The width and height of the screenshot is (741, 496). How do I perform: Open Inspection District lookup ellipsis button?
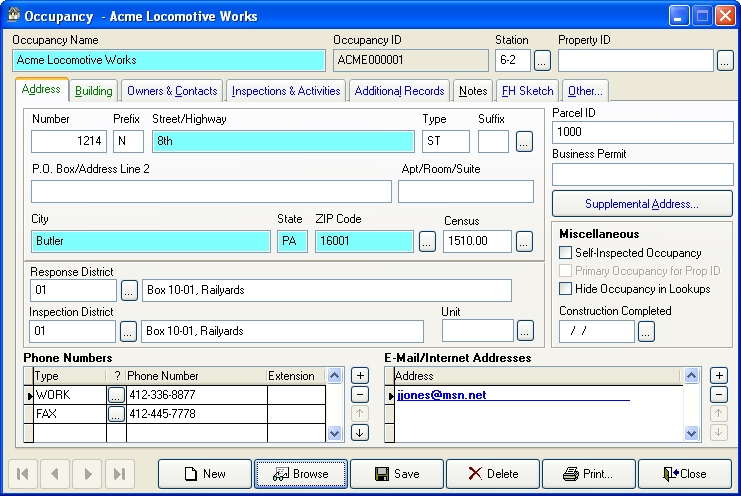tap(128, 331)
